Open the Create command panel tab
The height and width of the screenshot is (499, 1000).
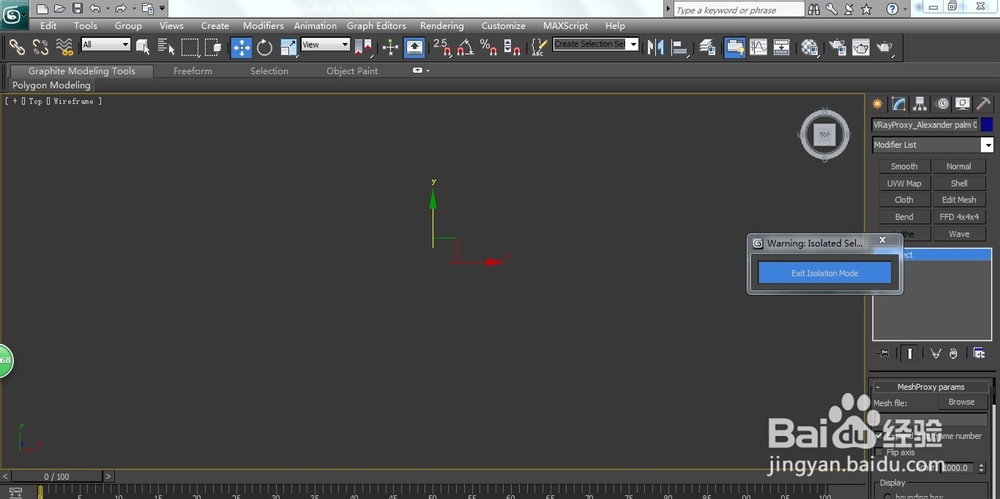(878, 104)
